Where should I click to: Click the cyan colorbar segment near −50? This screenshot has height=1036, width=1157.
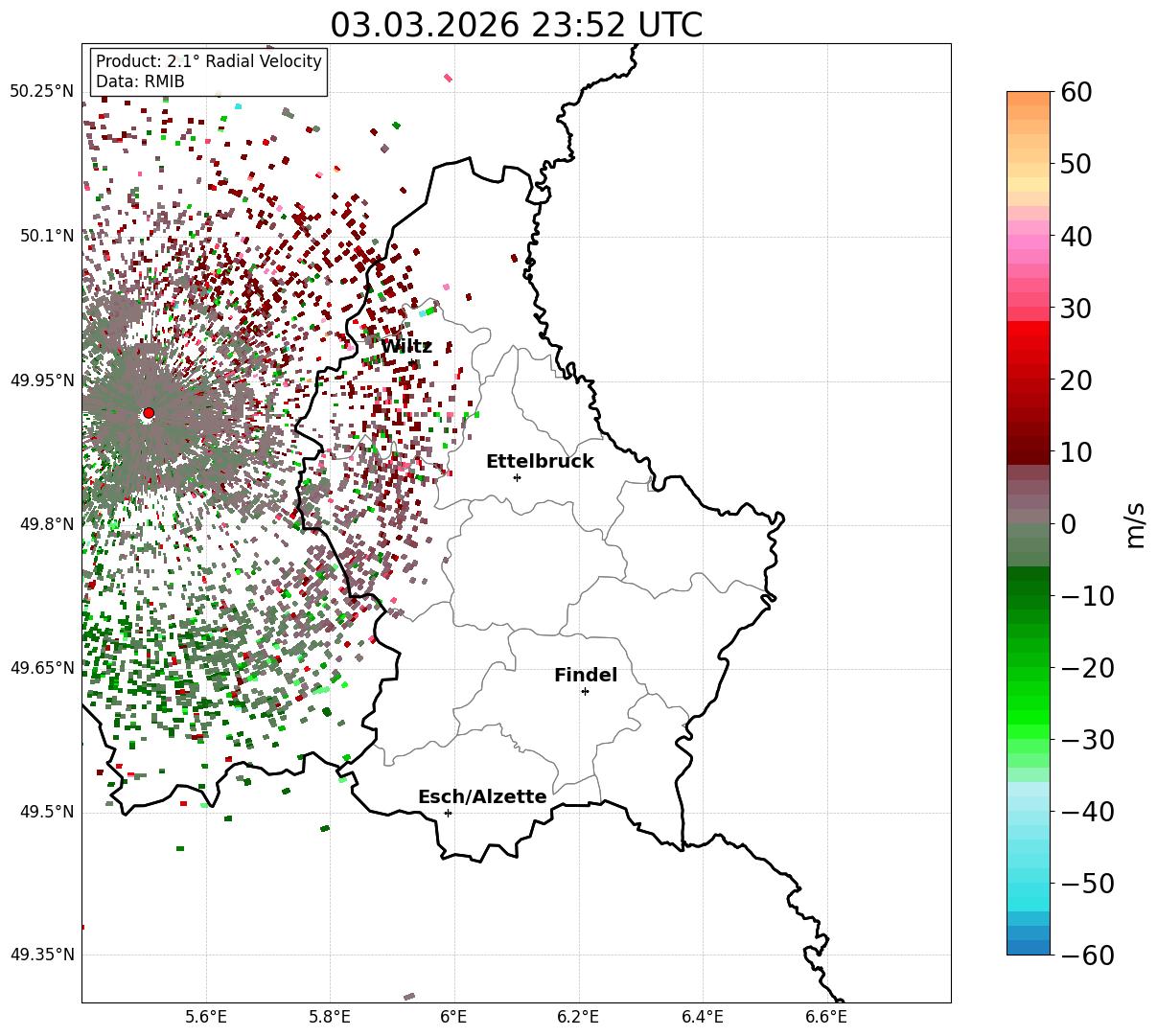(1029, 889)
